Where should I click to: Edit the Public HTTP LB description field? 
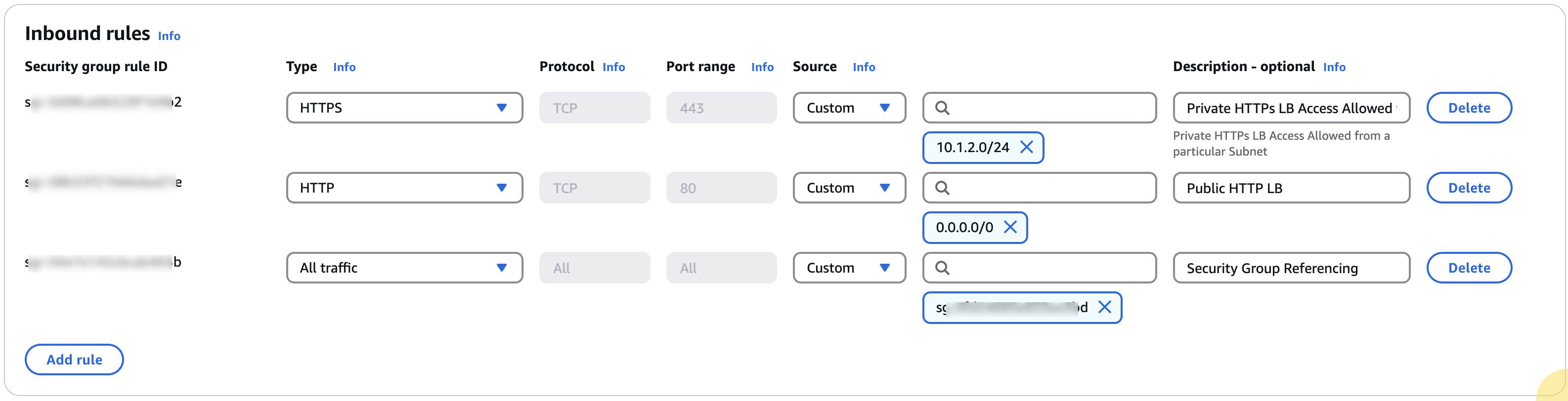(x=1290, y=188)
